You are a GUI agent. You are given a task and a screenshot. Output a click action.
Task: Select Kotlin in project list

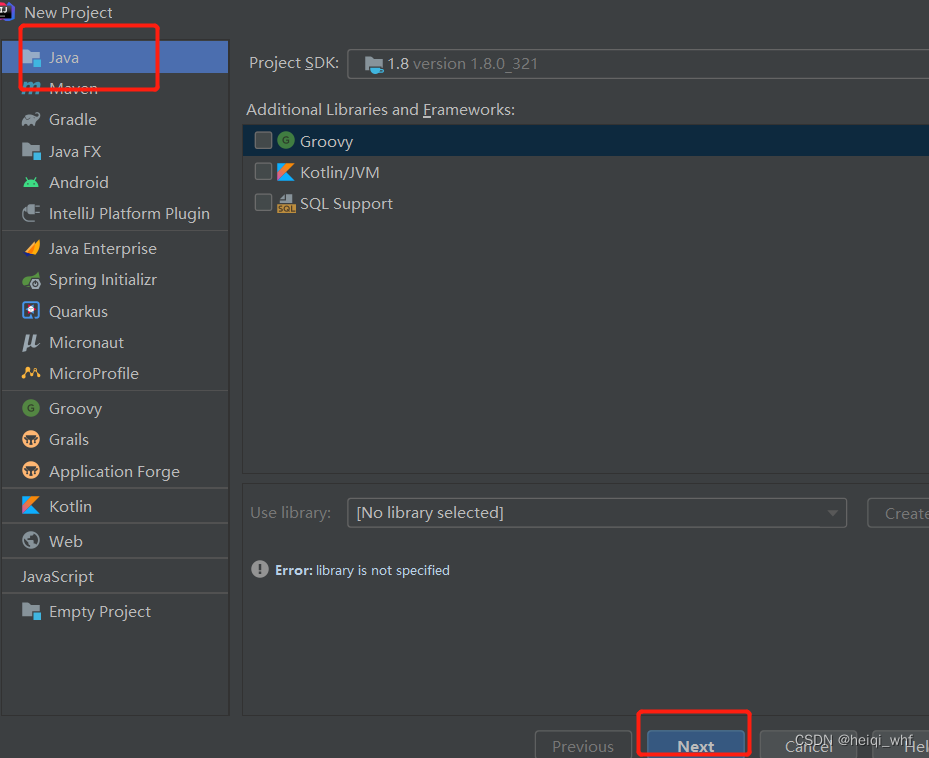[x=115, y=506]
